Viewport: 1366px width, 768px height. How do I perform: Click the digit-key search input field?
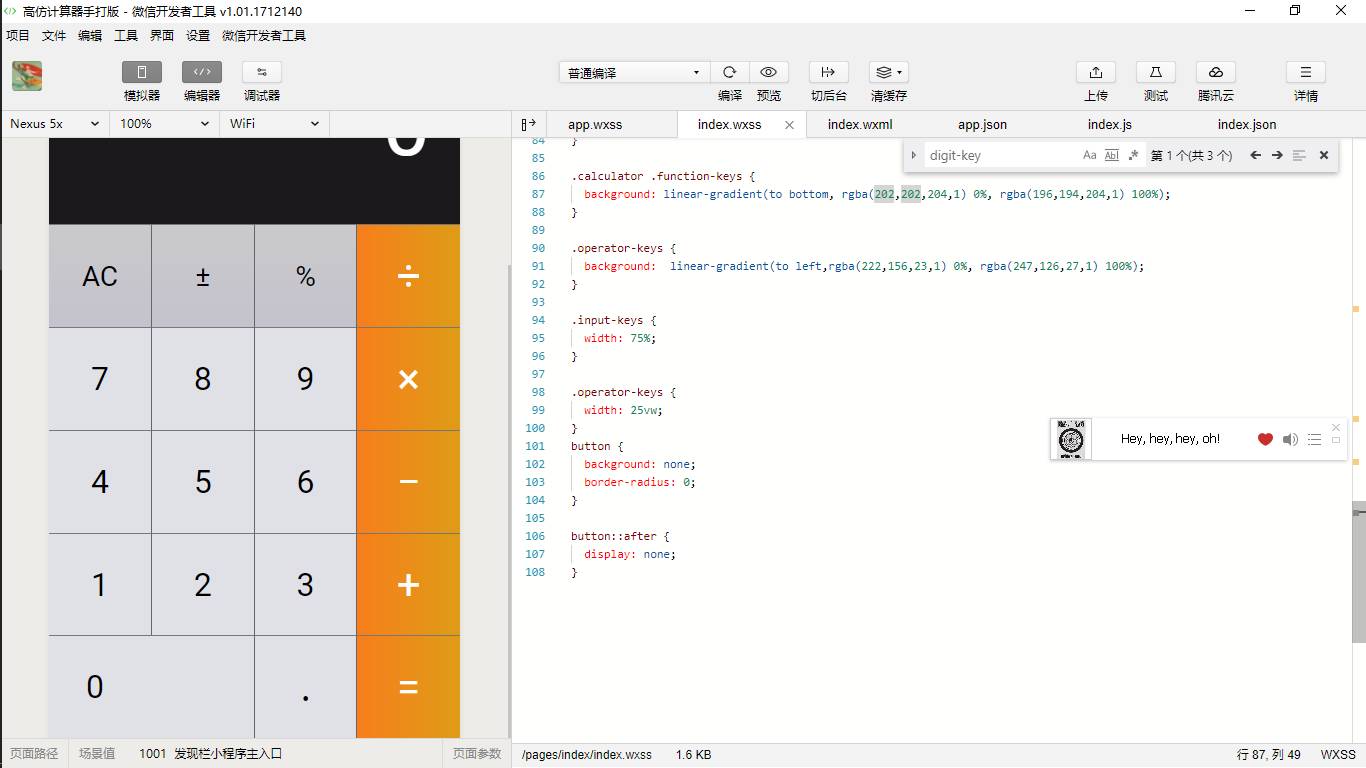click(1000, 155)
